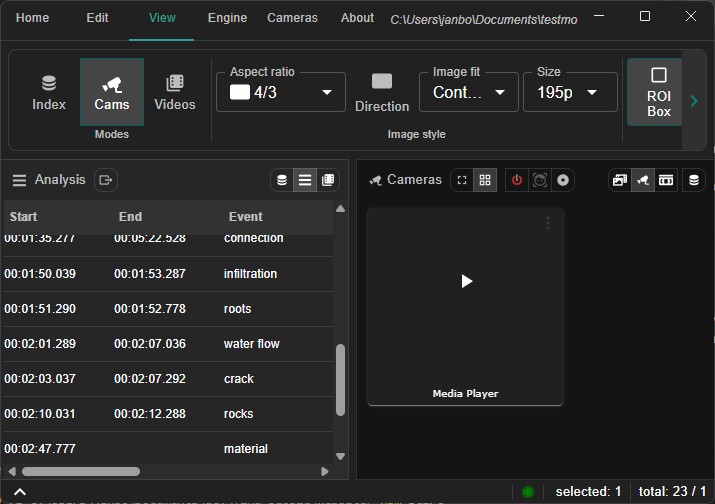This screenshot has width=715, height=504.
Task: Select list view in Analysis panel
Action: [x=305, y=180]
